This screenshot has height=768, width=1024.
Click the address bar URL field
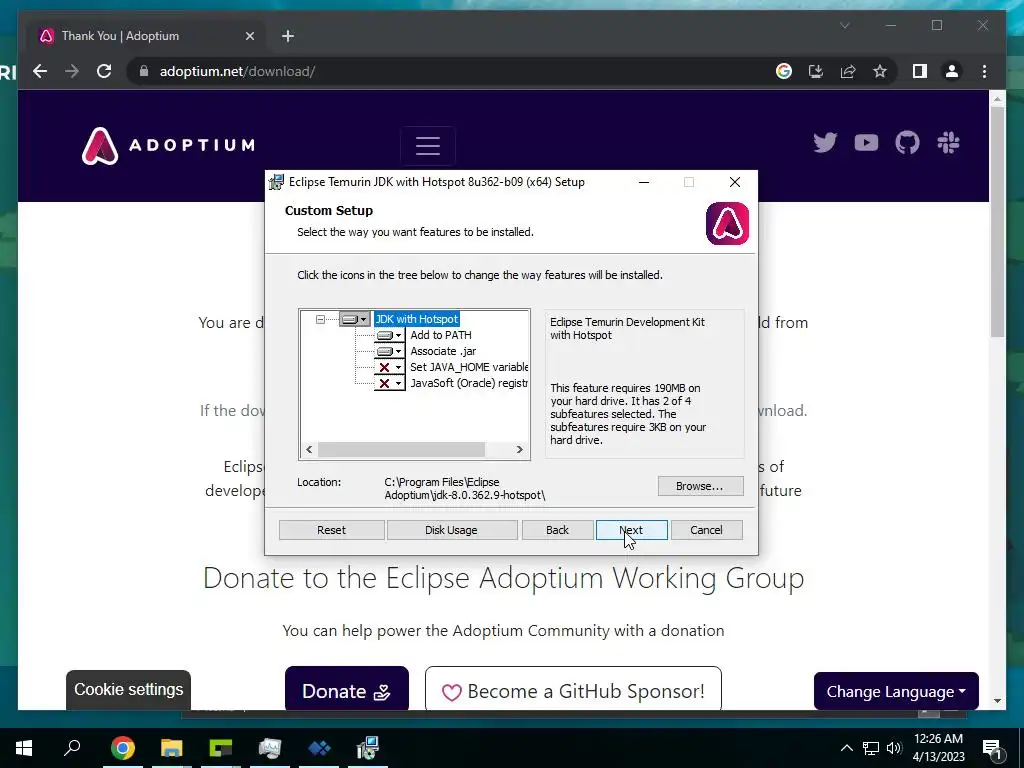point(457,71)
